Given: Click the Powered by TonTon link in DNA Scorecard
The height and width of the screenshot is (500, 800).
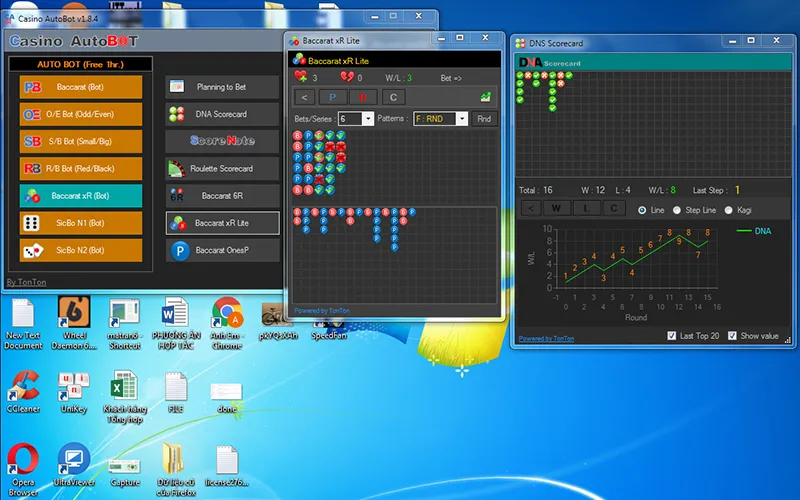Looking at the screenshot, I should click(x=547, y=339).
